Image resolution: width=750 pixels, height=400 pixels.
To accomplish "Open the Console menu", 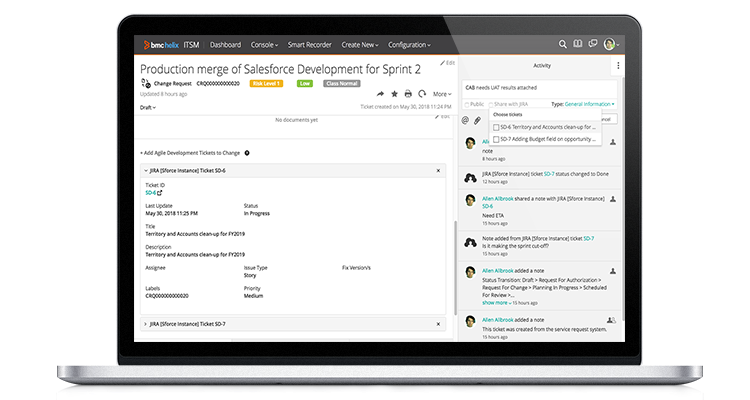I will pos(265,45).
